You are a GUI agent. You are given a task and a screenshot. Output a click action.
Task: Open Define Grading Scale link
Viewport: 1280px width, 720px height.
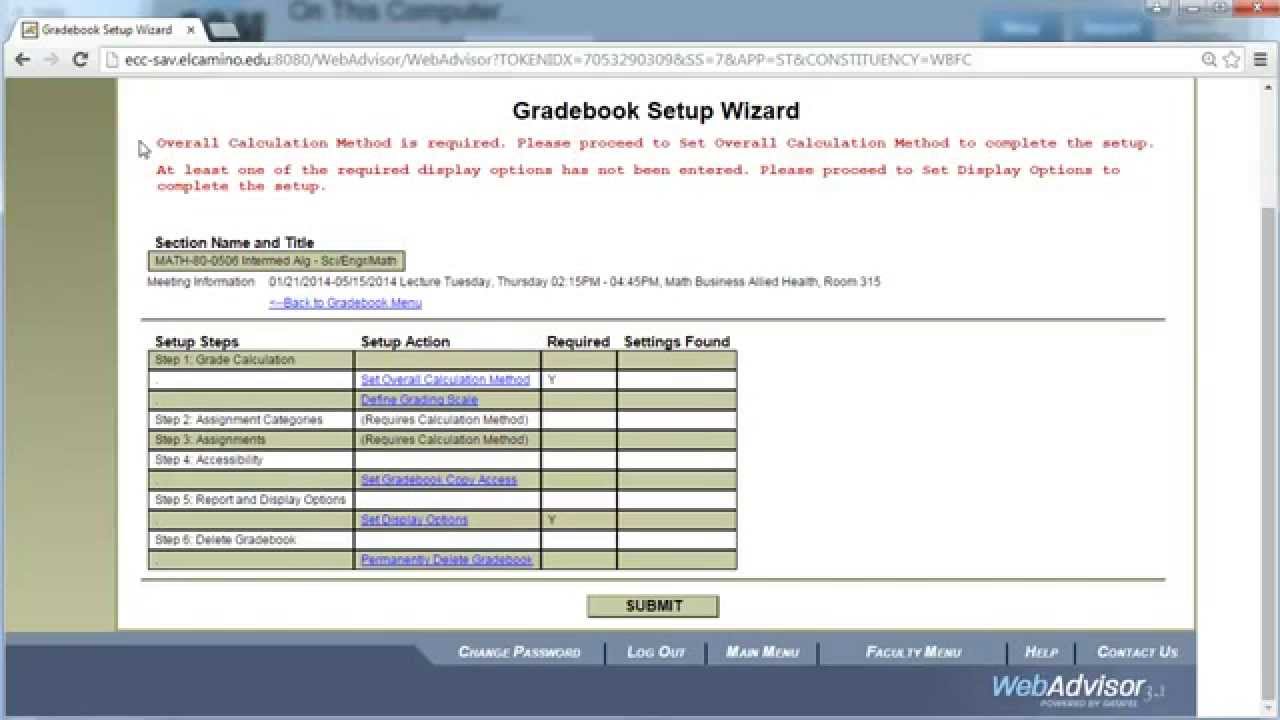pos(419,400)
